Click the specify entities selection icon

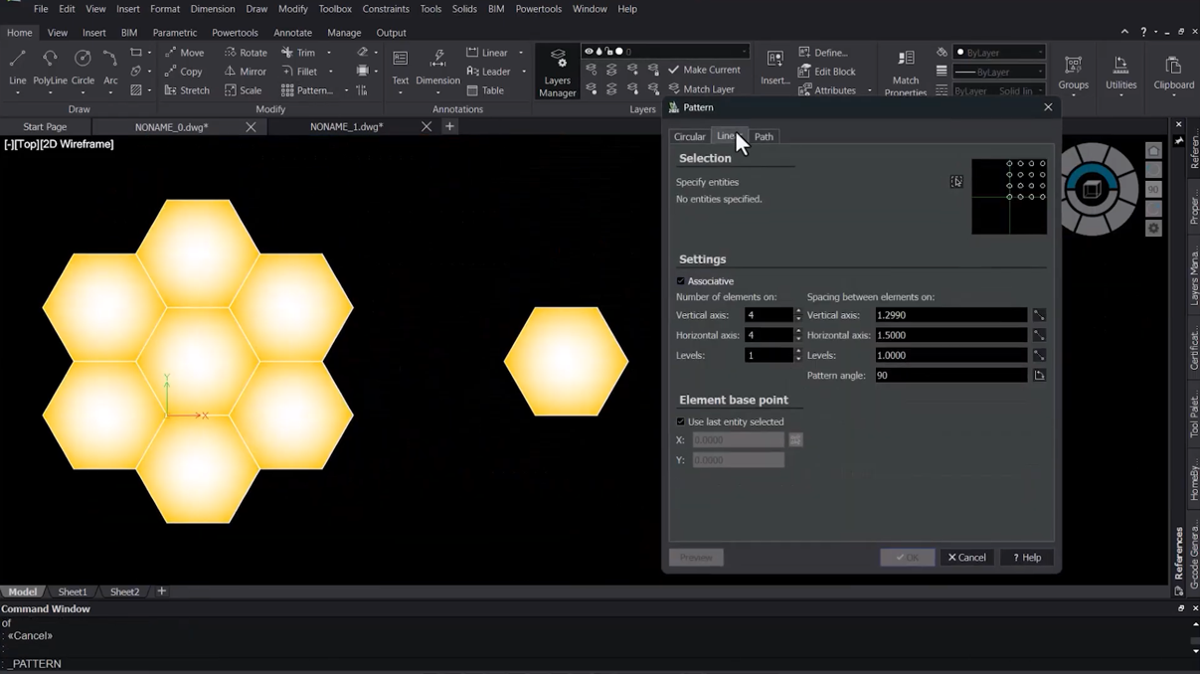(x=957, y=182)
